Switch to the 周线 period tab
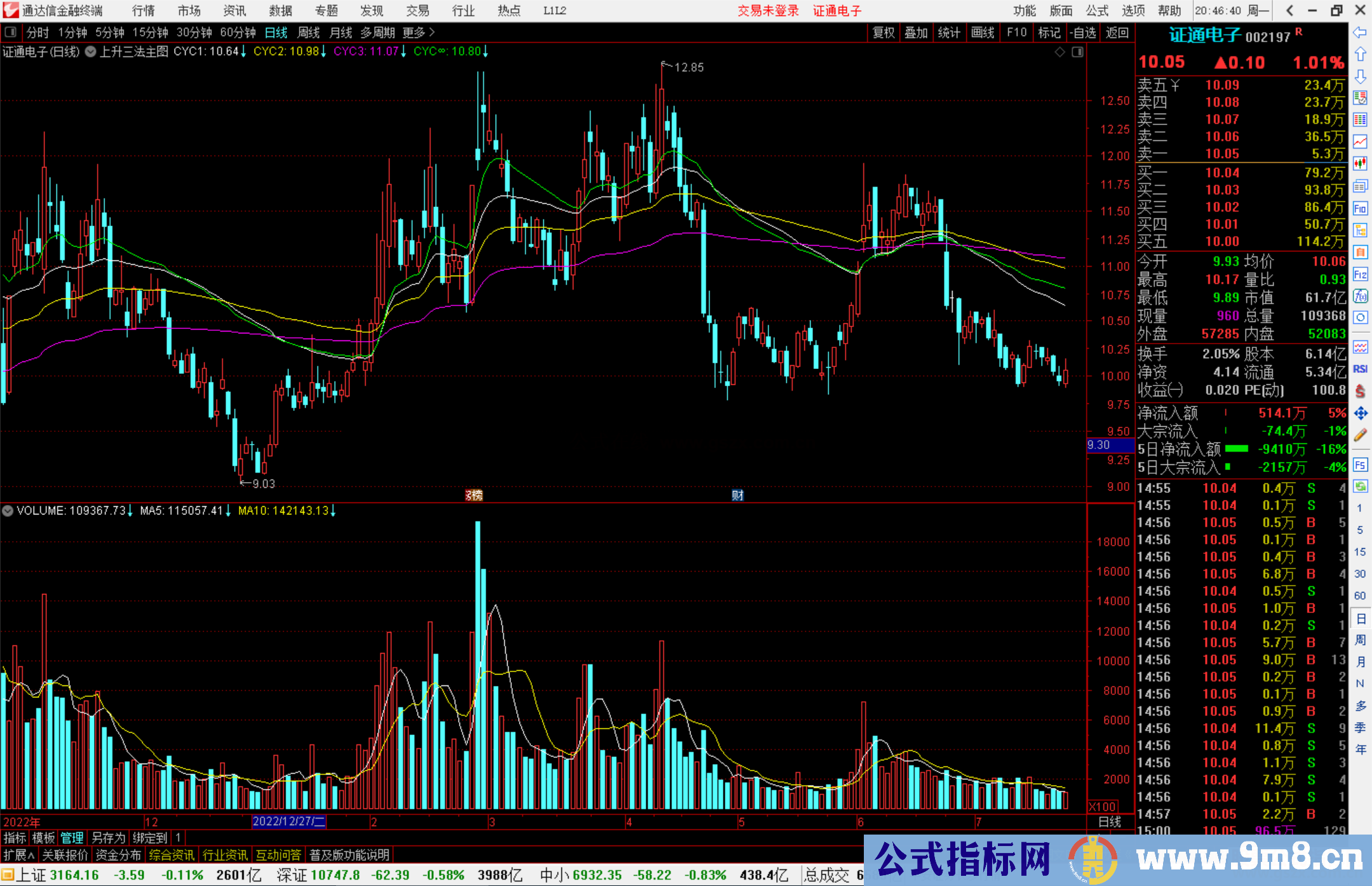The image size is (1372, 886). [309, 32]
